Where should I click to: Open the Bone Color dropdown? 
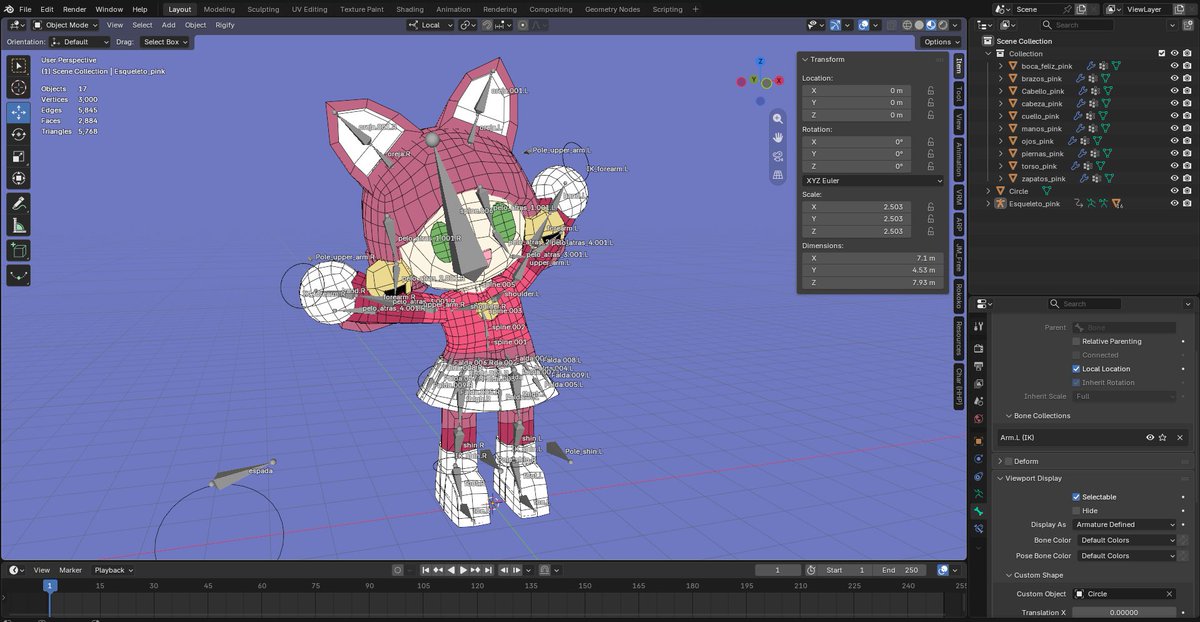tap(1125, 540)
